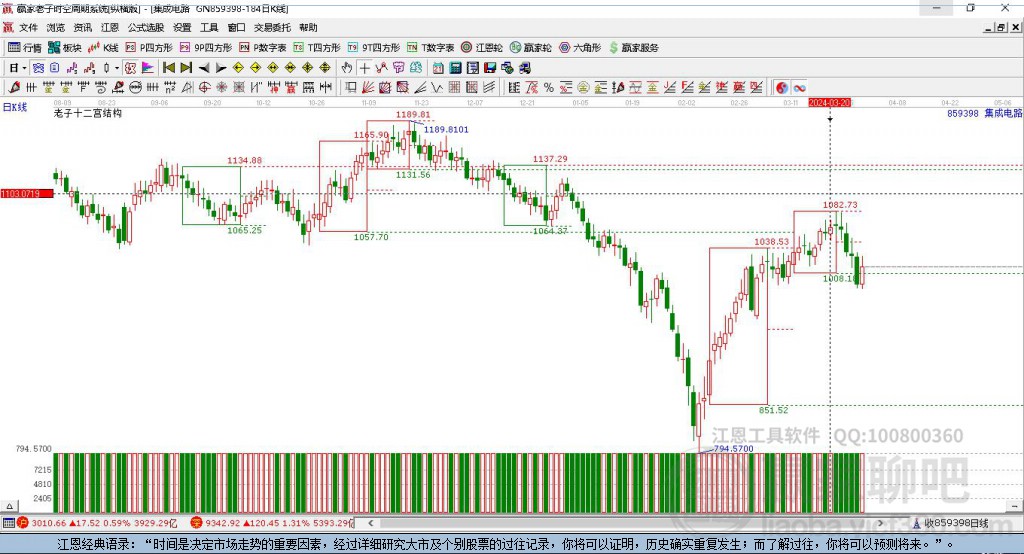Screen dimensions: 1024x554
Task: Restore the inner chart window
Action: (x=1001, y=27)
